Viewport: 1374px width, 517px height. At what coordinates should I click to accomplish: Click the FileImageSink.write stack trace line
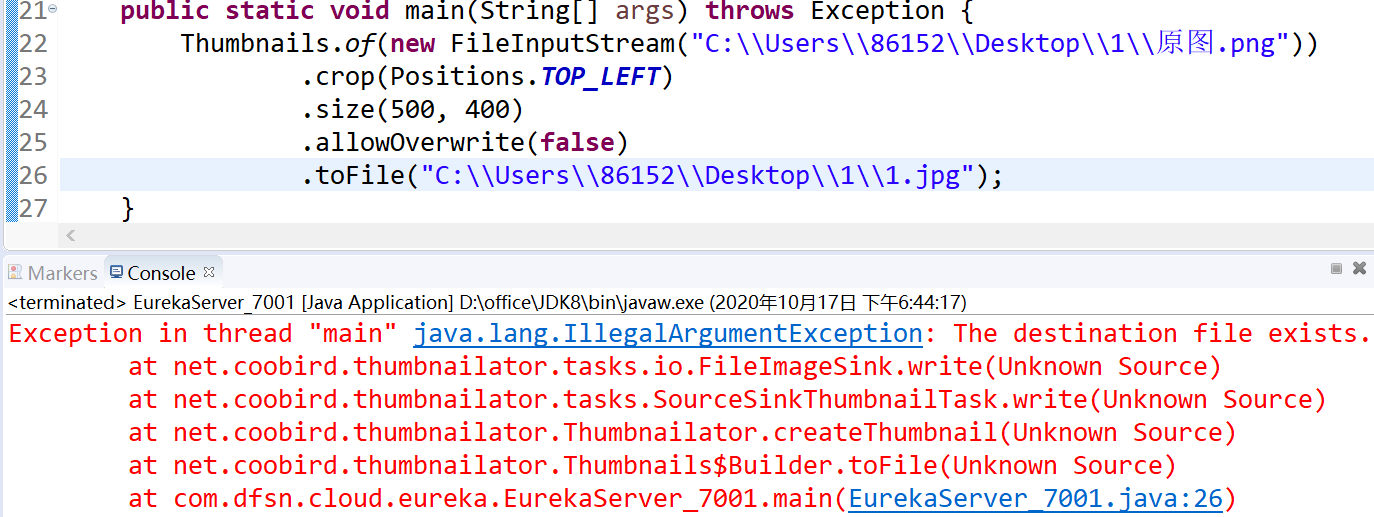(675, 367)
